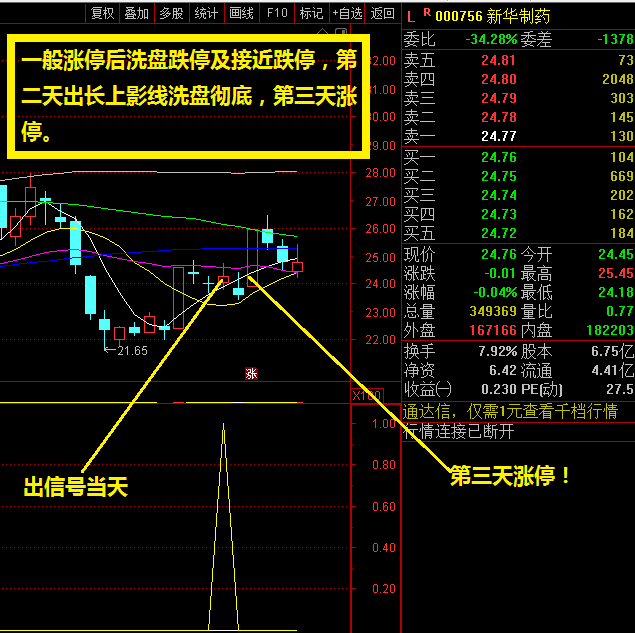Select the 卖一 24.77 ask price
Screen dimensions: 635x633
pos(499,136)
